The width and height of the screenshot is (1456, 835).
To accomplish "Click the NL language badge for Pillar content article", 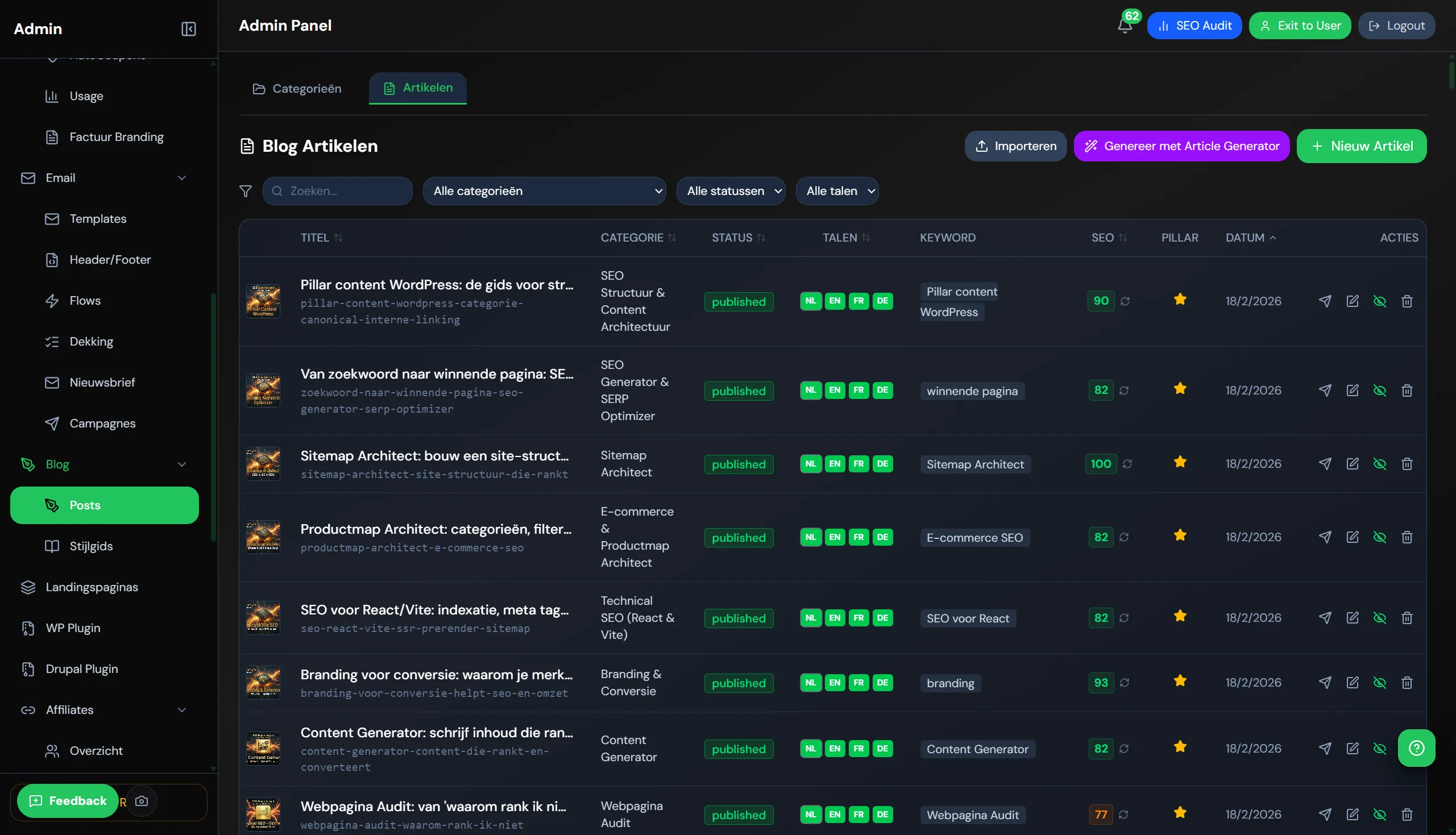I will (x=811, y=301).
